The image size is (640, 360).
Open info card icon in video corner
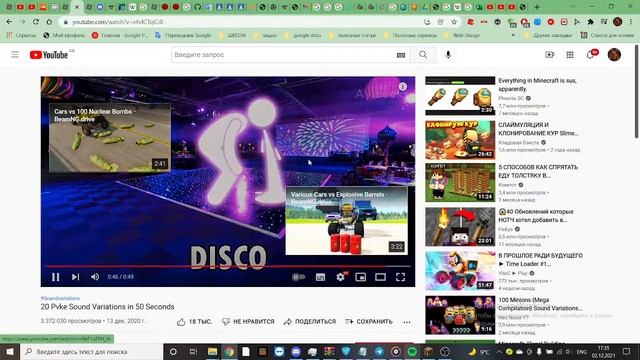coord(402,87)
